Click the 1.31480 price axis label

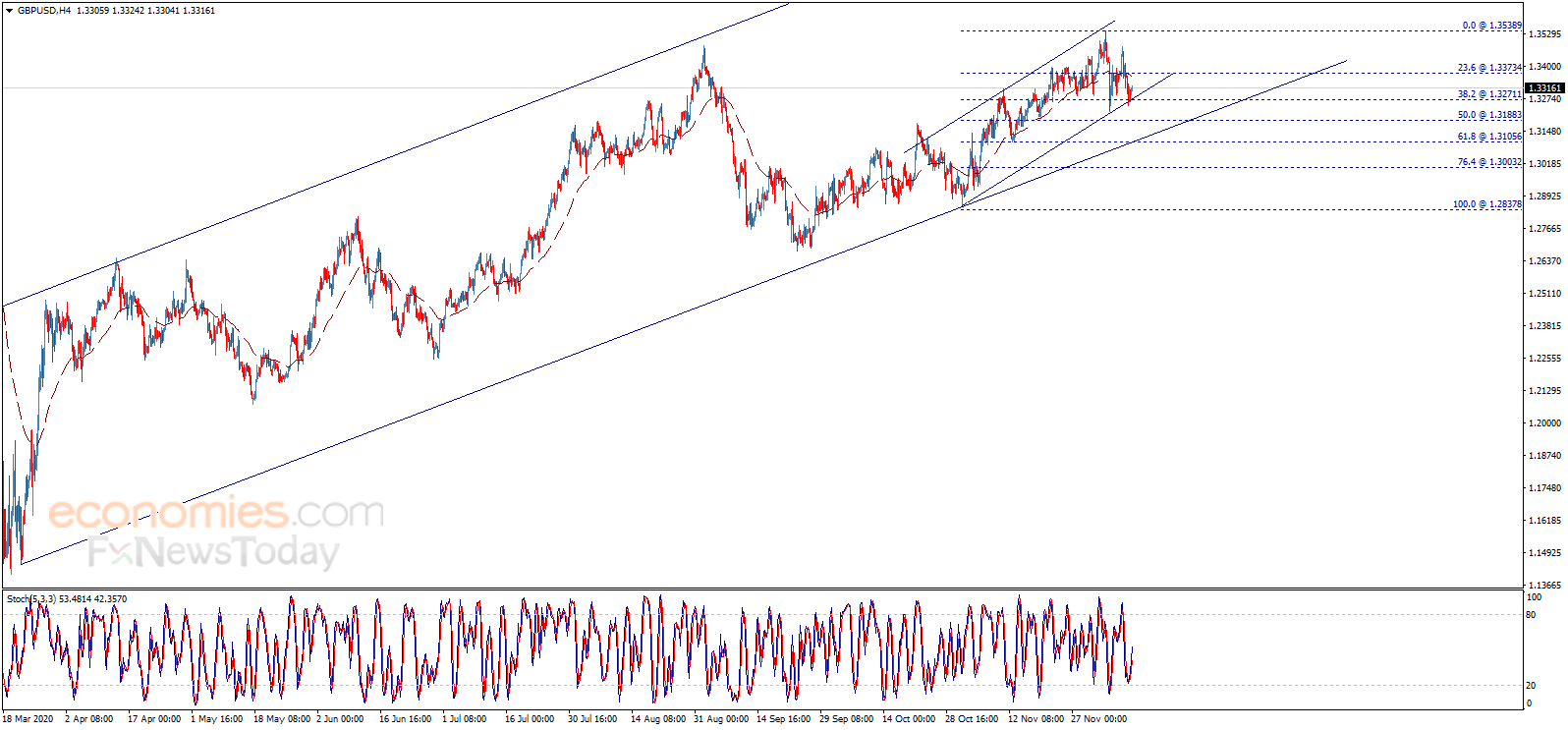(x=1545, y=132)
